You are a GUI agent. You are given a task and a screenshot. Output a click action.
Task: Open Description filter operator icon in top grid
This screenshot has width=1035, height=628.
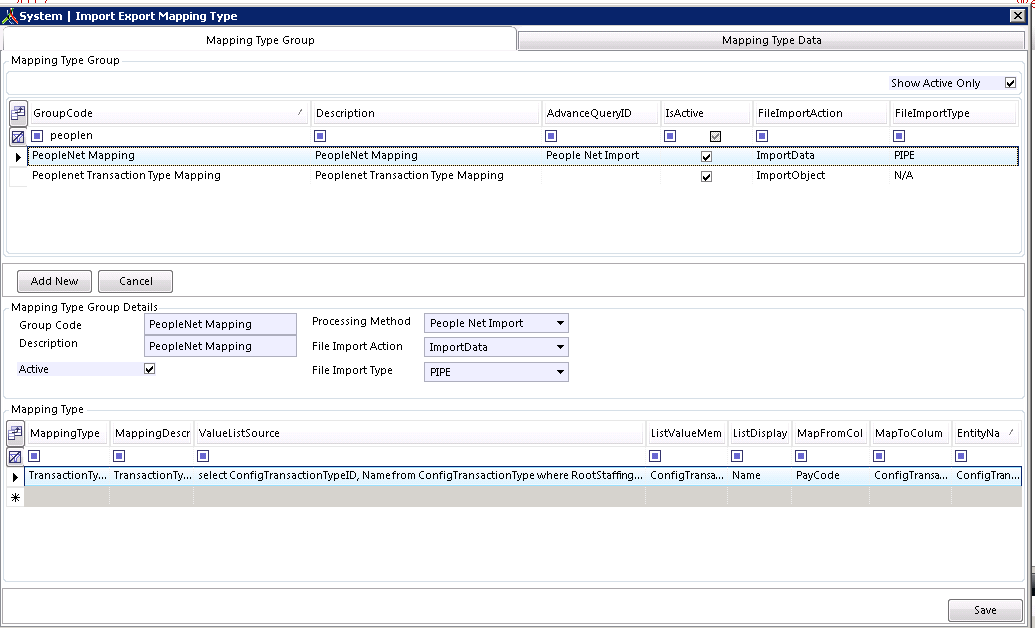coord(320,136)
